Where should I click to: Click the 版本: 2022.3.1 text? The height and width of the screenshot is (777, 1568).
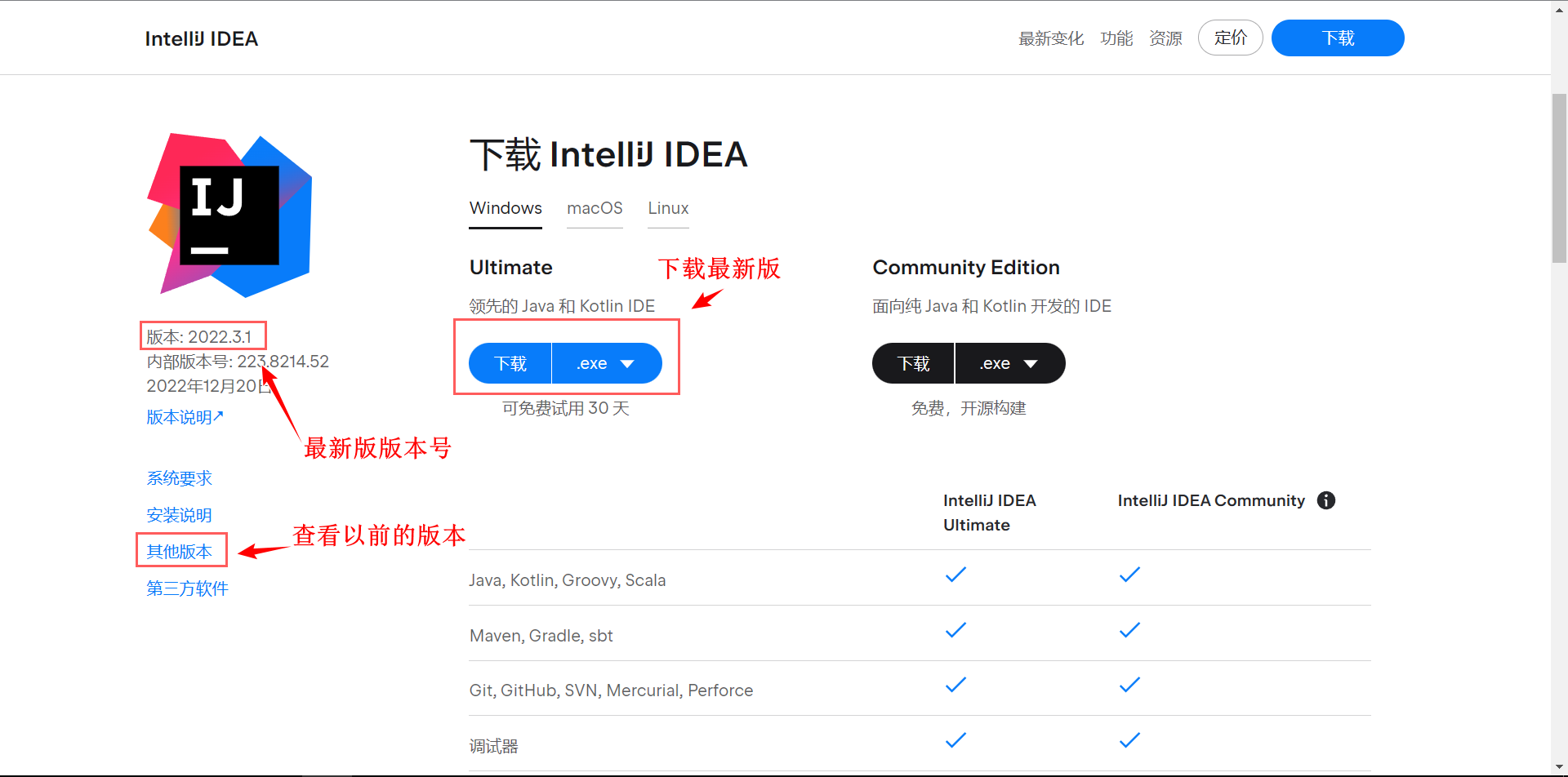click(x=199, y=336)
